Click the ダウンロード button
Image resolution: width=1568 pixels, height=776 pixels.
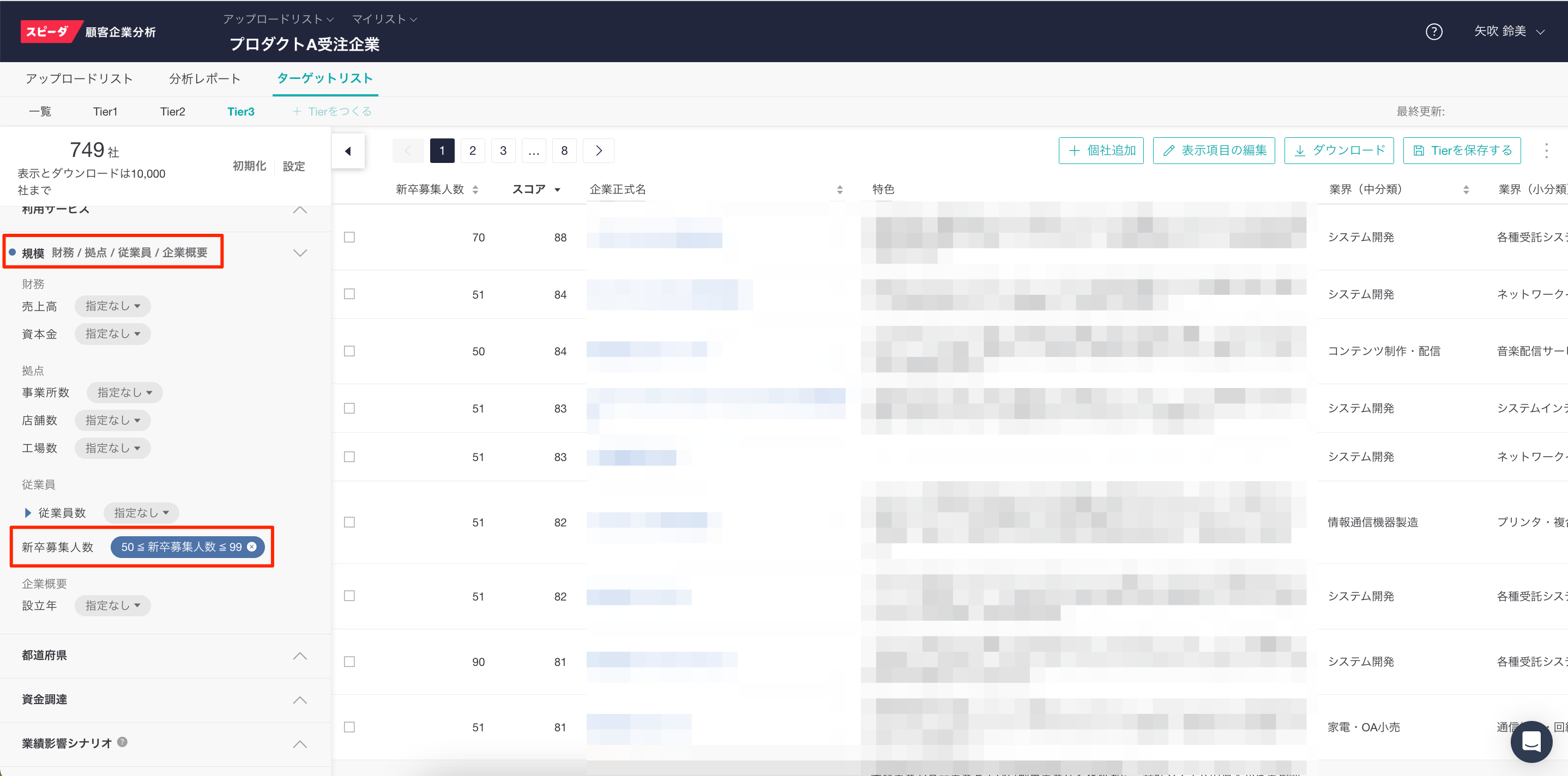(x=1338, y=151)
